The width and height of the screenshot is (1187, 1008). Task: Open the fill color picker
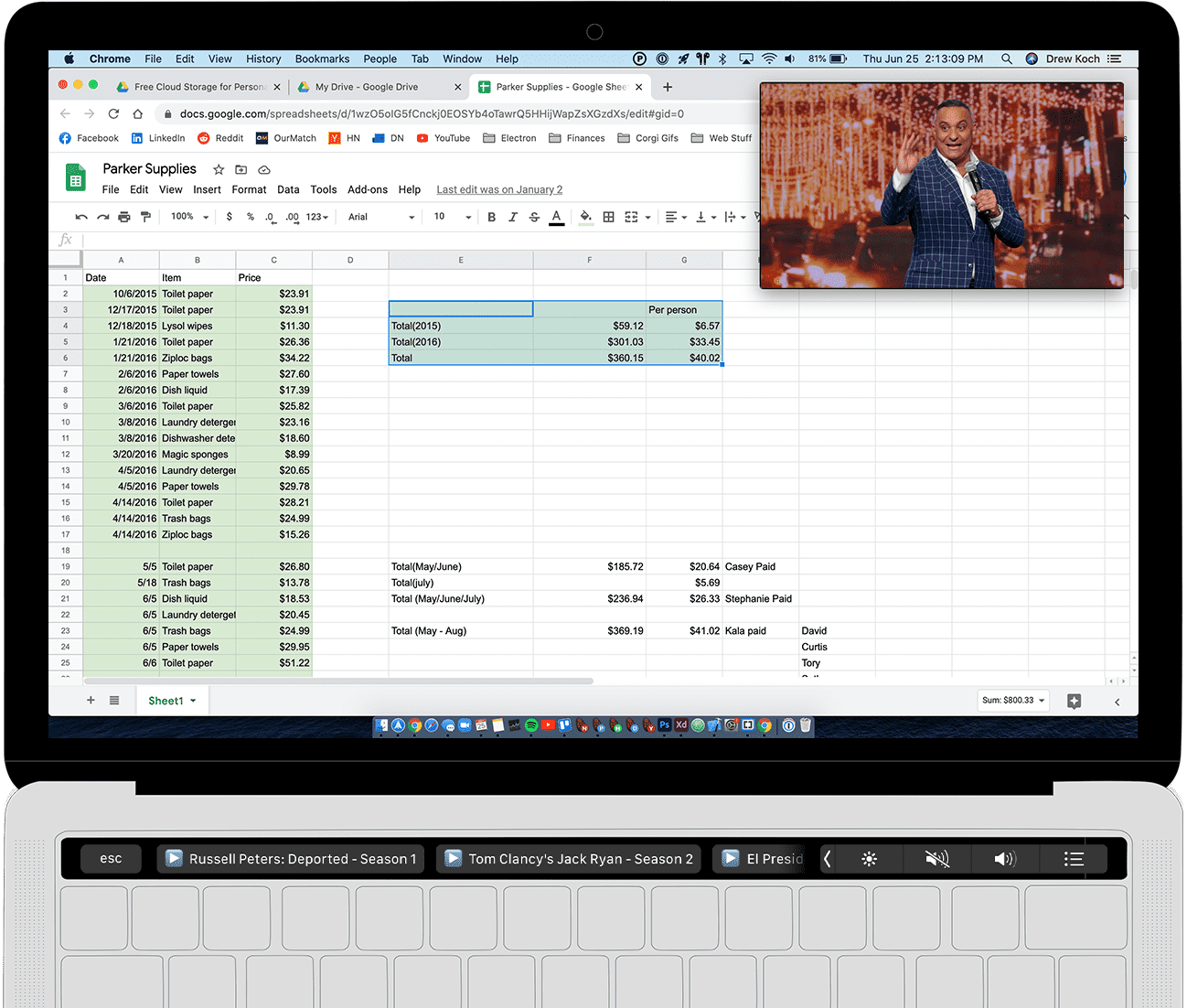click(586, 217)
